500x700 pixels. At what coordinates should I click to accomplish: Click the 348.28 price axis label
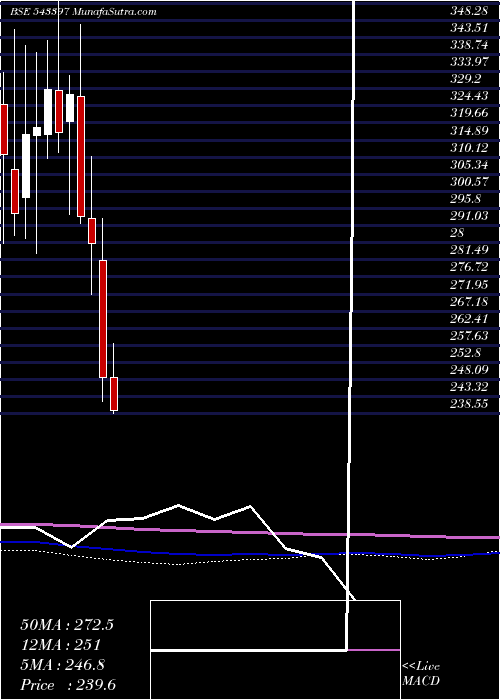(x=471, y=12)
